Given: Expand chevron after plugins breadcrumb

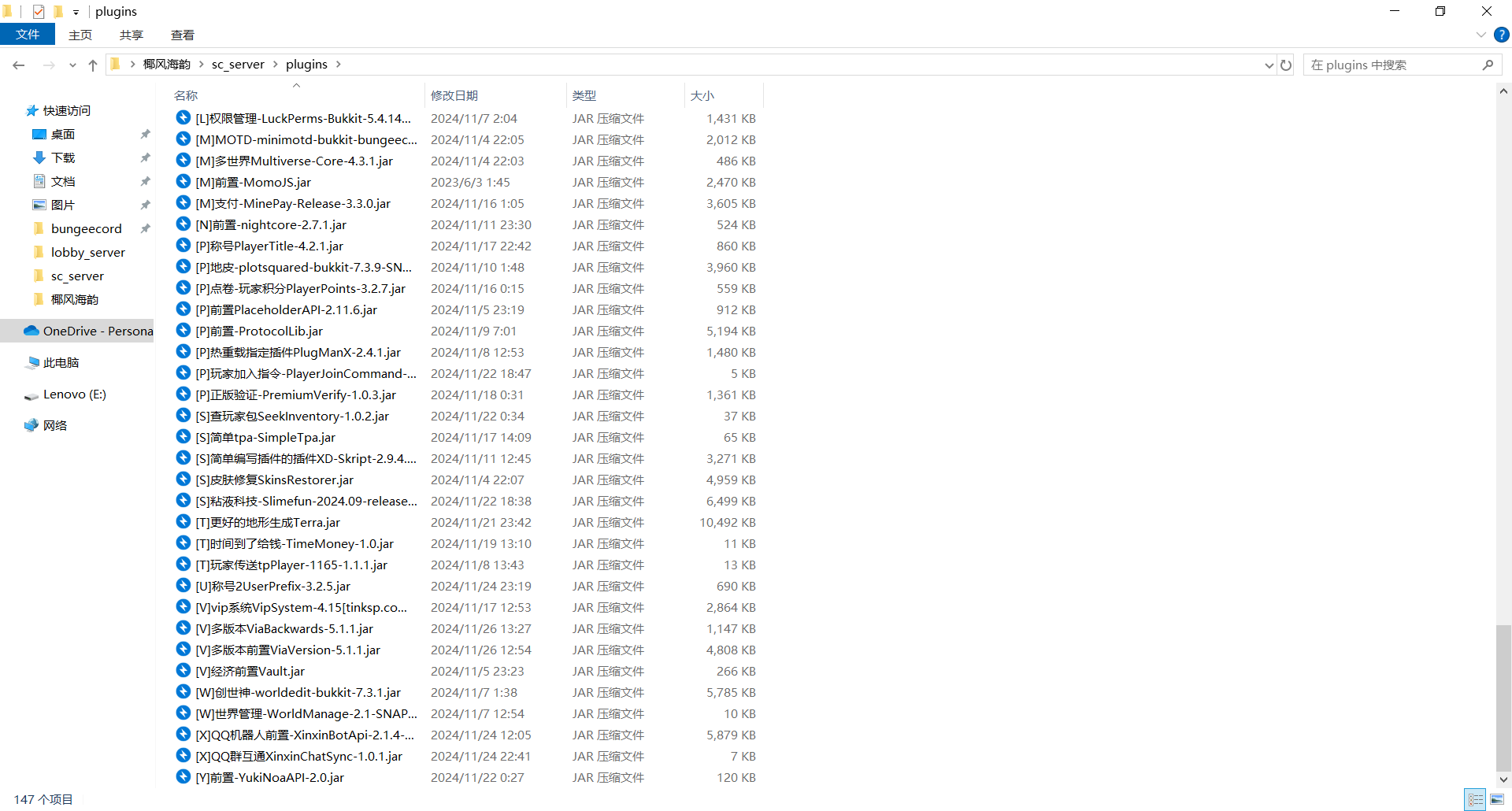Looking at the screenshot, I should 339,65.
